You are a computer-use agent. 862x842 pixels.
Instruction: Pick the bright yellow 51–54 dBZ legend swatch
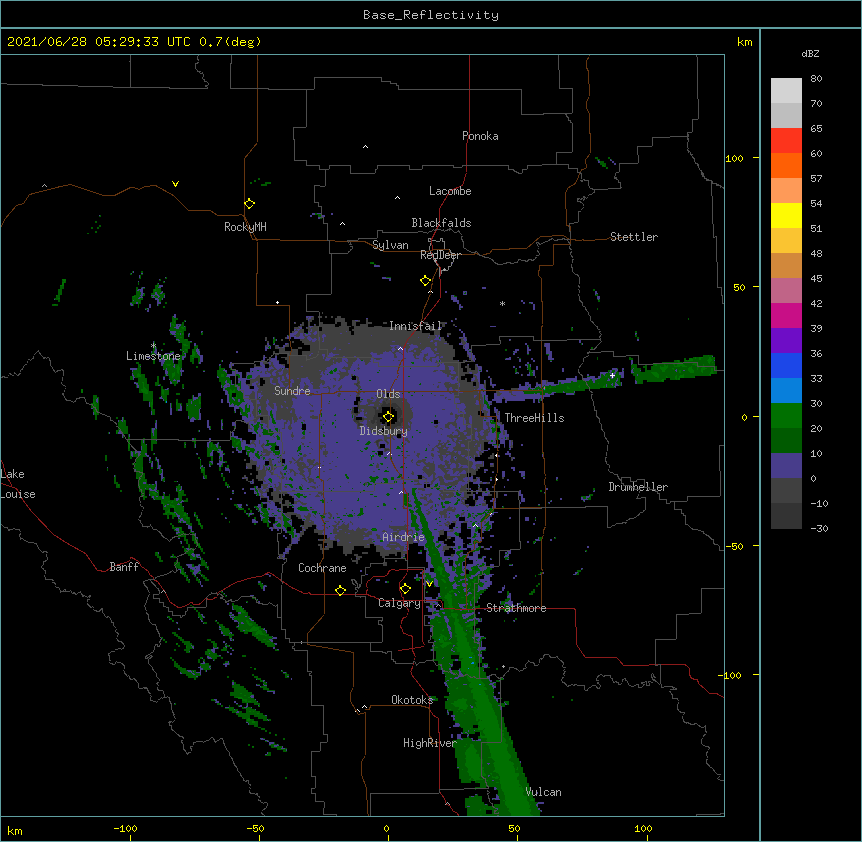[786, 215]
